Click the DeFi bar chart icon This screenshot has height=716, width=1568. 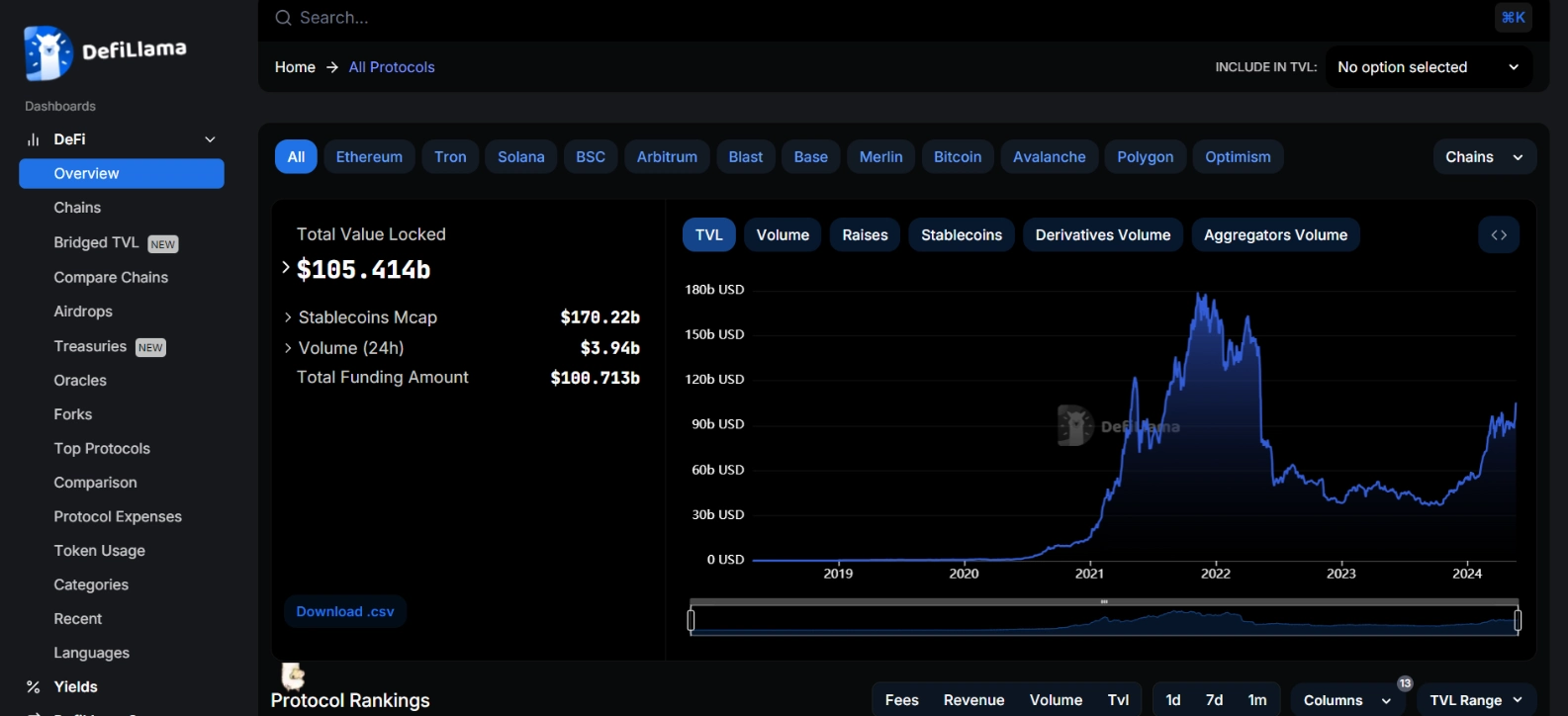pos(33,139)
